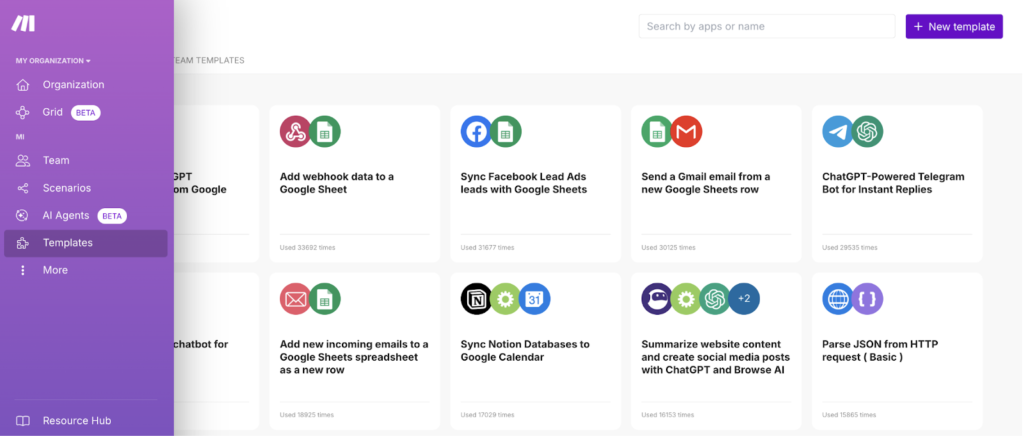This screenshot has width=1024, height=436.
Task: Open Organization from the sidebar
Action: (x=73, y=85)
